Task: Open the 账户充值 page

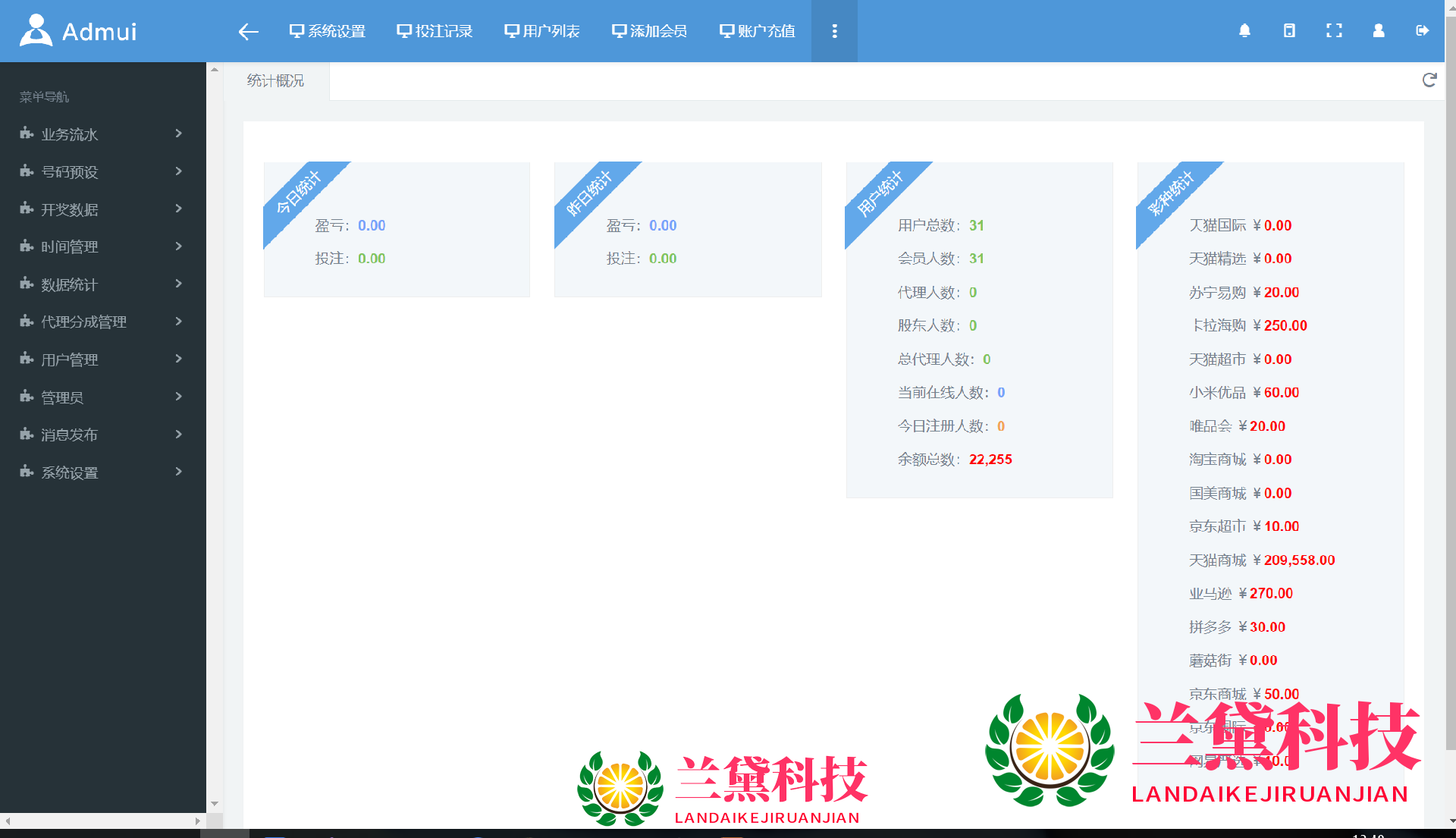Action: (x=758, y=31)
